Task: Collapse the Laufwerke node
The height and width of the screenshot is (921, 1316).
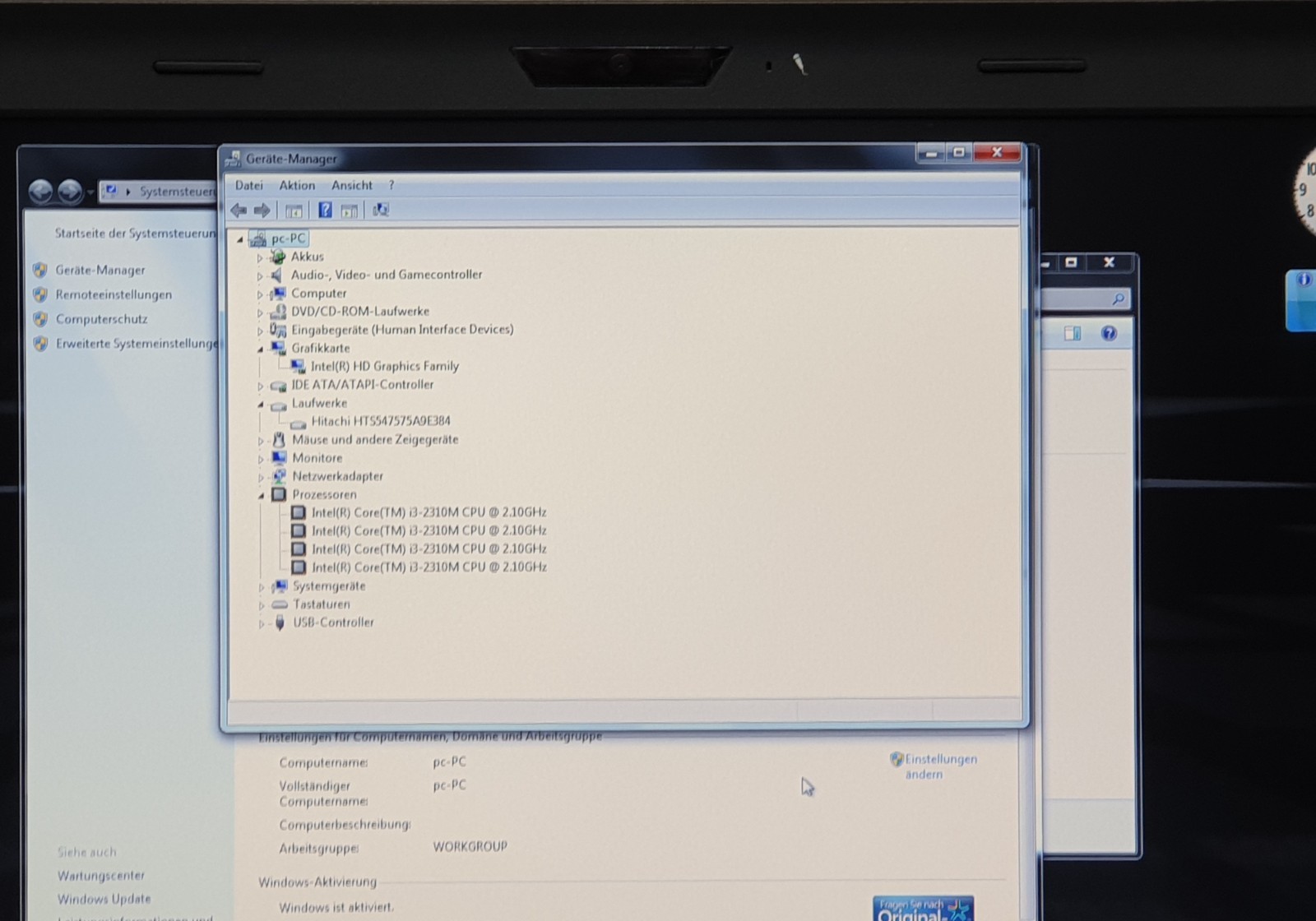Action: (260, 404)
